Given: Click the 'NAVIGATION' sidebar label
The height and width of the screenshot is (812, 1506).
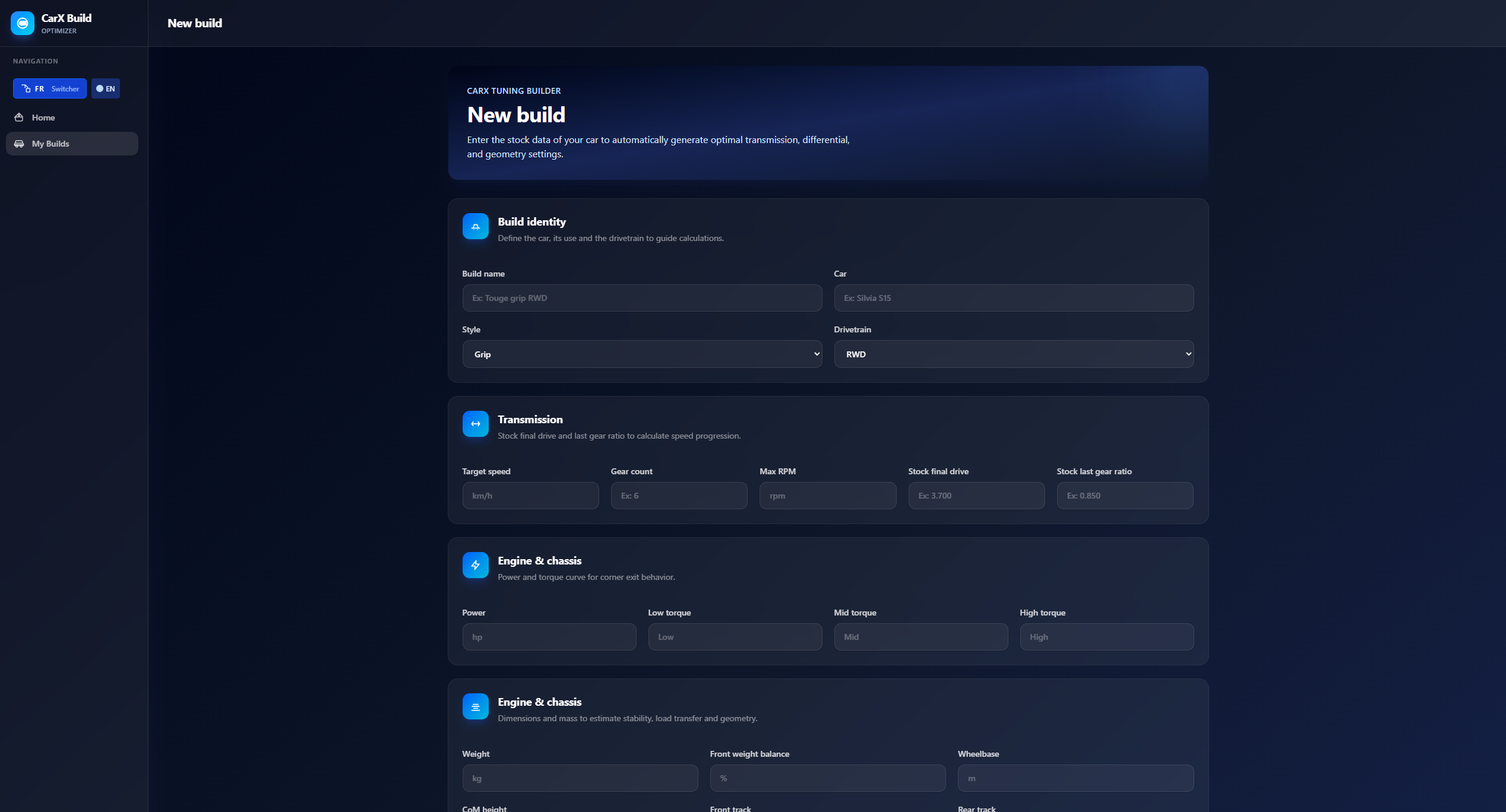Looking at the screenshot, I should pyautogui.click(x=36, y=61).
